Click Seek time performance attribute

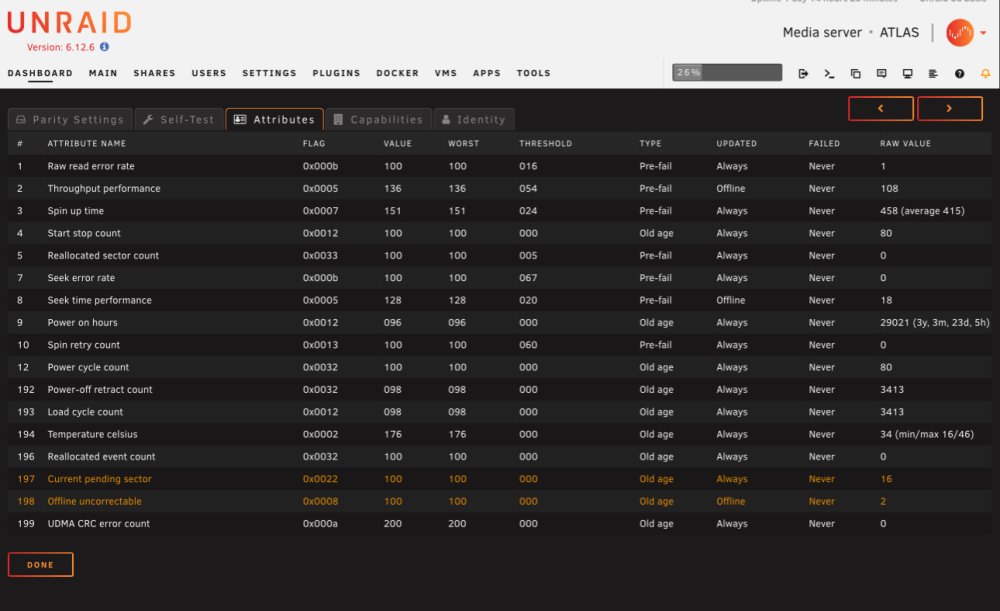[x=99, y=300]
